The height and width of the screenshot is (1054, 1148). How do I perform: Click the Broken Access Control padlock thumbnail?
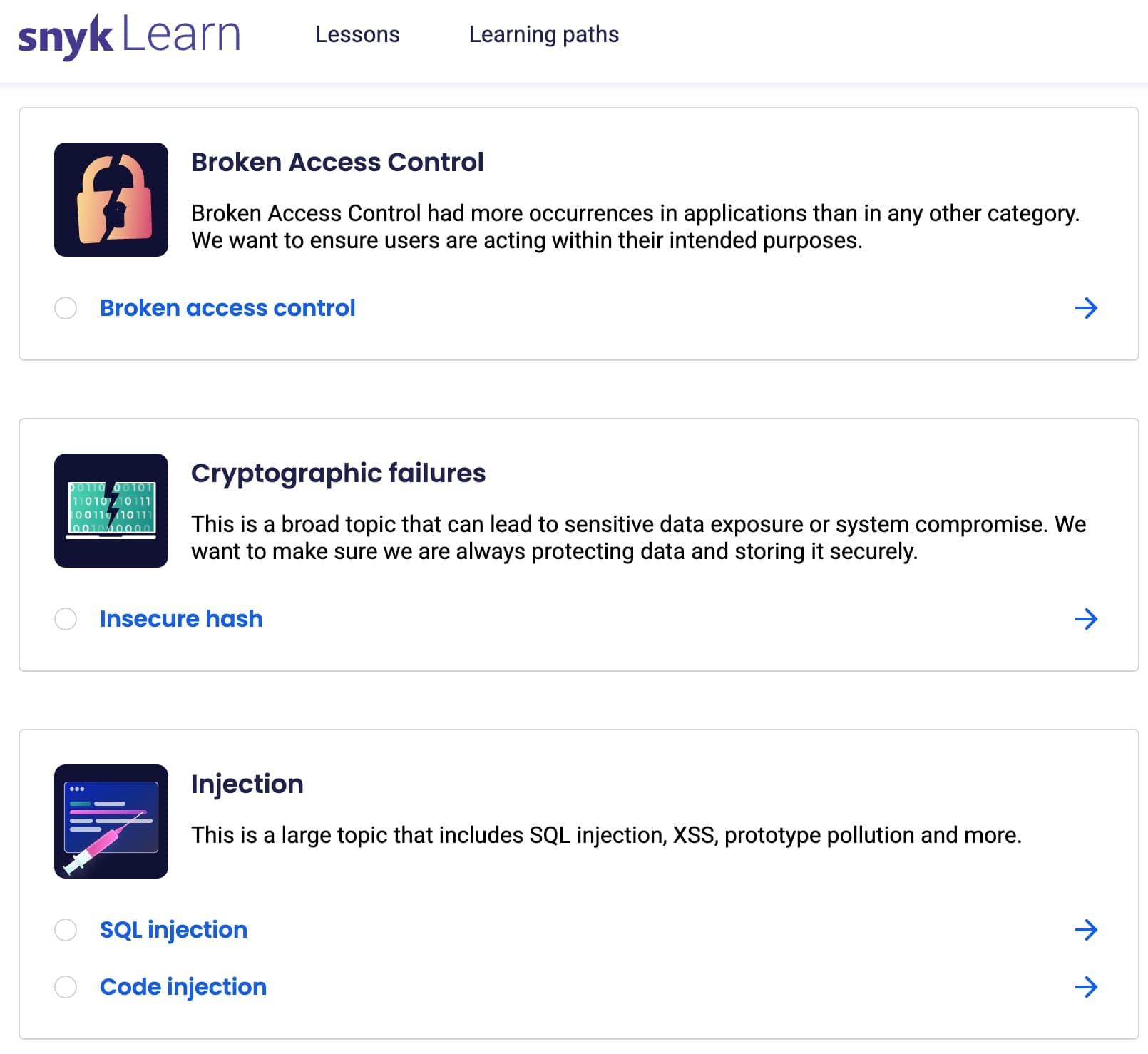pos(111,200)
